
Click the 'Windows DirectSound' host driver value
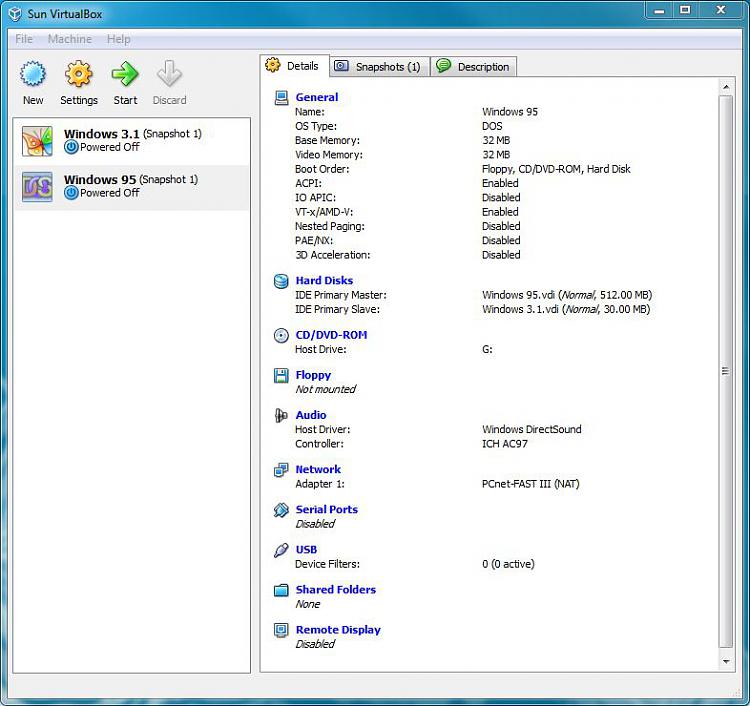[531, 429]
